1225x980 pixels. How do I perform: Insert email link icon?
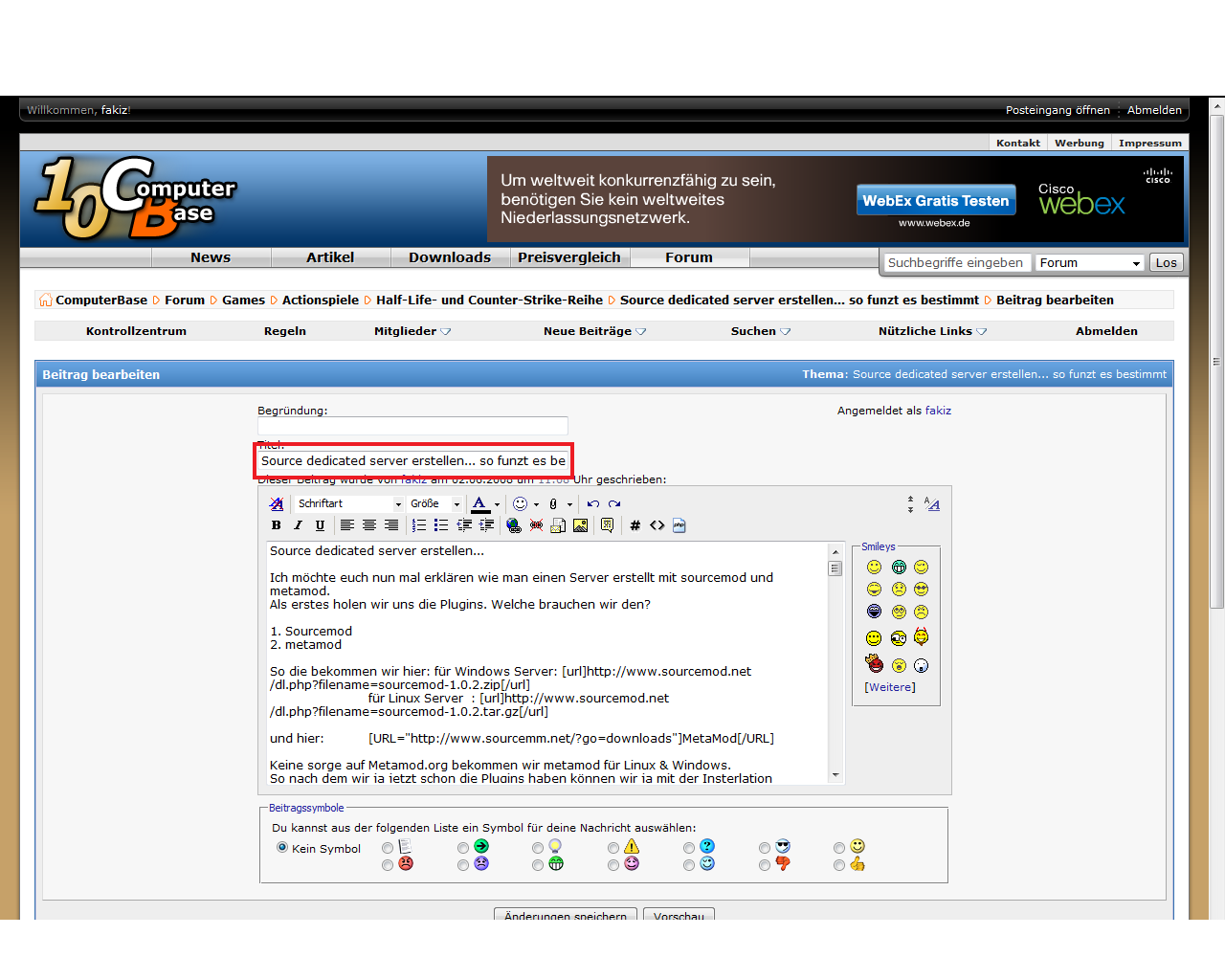(558, 525)
